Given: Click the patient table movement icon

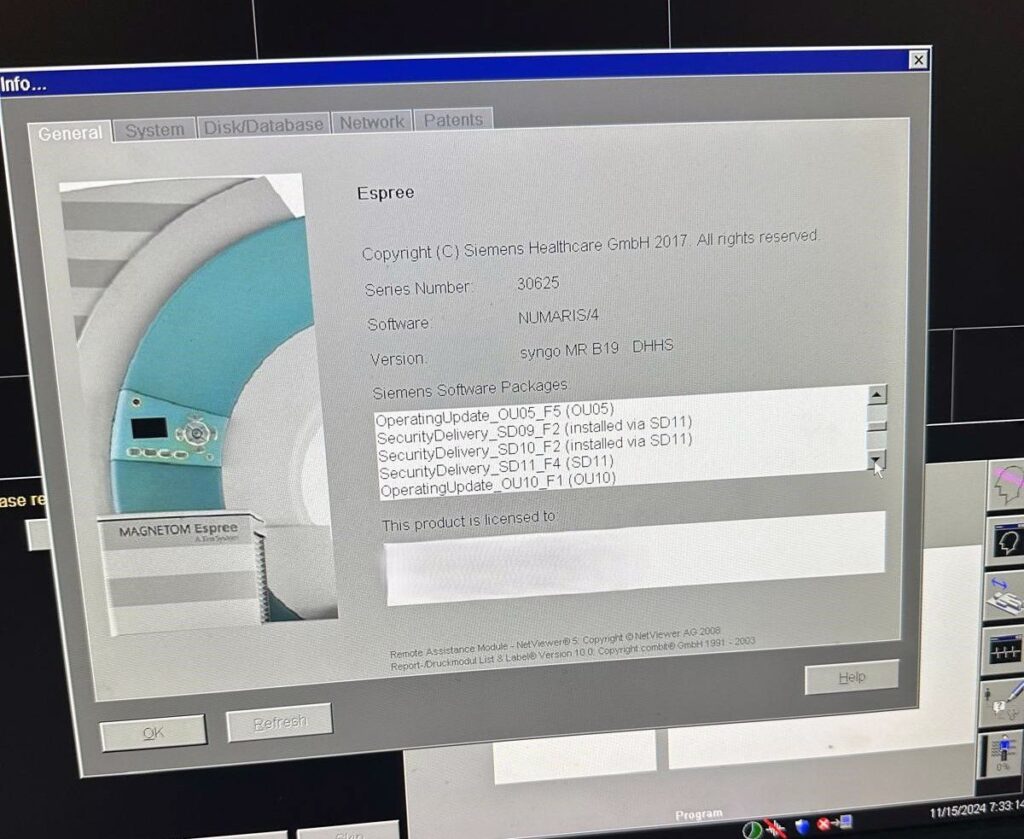Looking at the screenshot, I should [x=1006, y=597].
